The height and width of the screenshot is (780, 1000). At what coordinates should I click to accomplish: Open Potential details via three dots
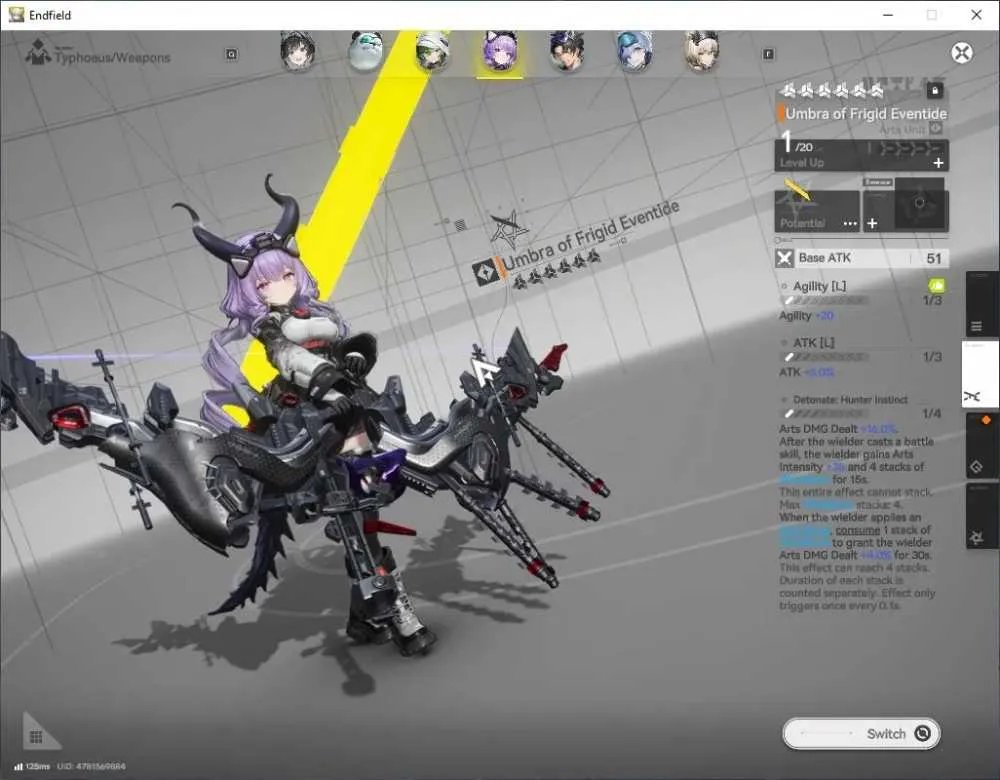(850, 223)
